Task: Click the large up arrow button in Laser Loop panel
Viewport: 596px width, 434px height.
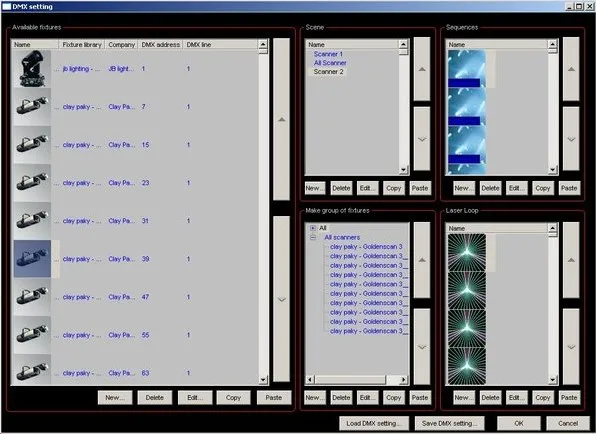Action: 571,260
